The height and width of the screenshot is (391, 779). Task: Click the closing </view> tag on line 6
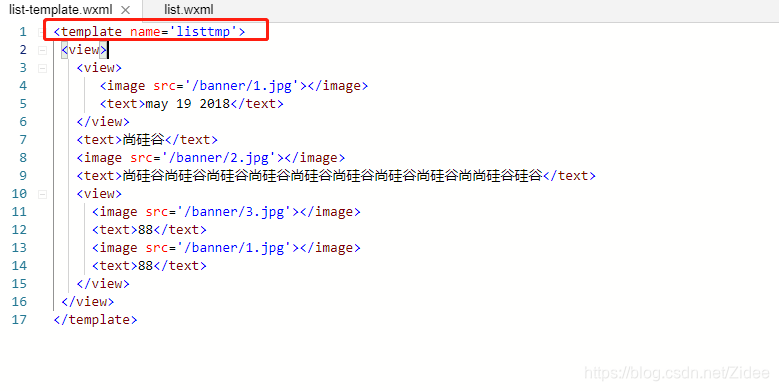point(103,122)
